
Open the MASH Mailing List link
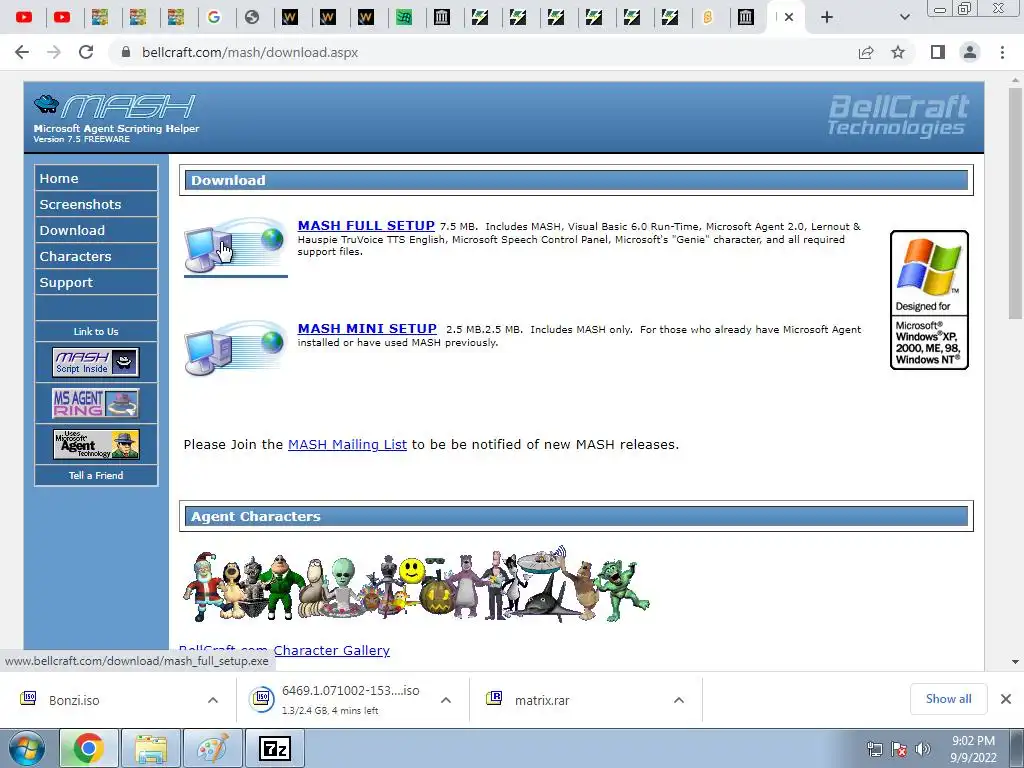coord(347,445)
